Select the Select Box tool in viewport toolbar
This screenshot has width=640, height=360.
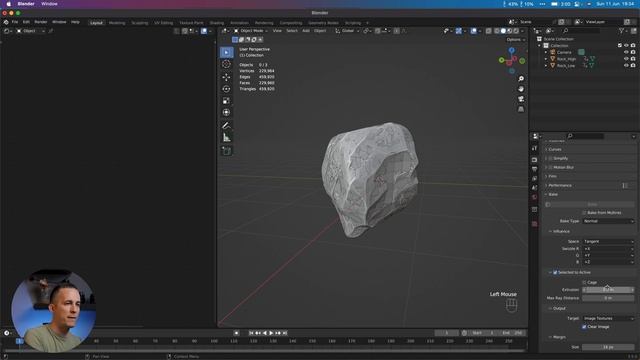tap(227, 52)
